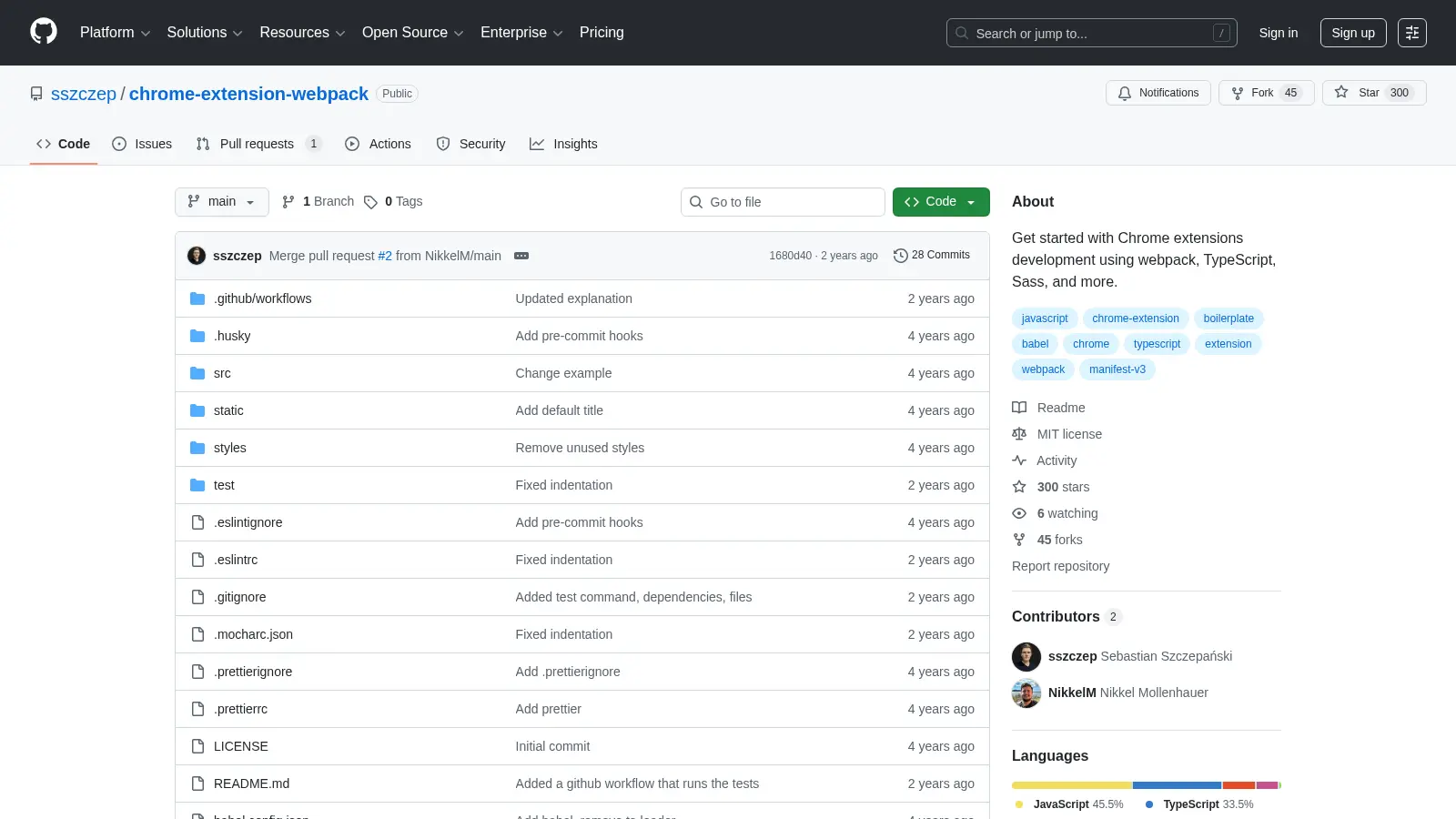
Task: Click the .husky folder icon
Action: click(197, 336)
